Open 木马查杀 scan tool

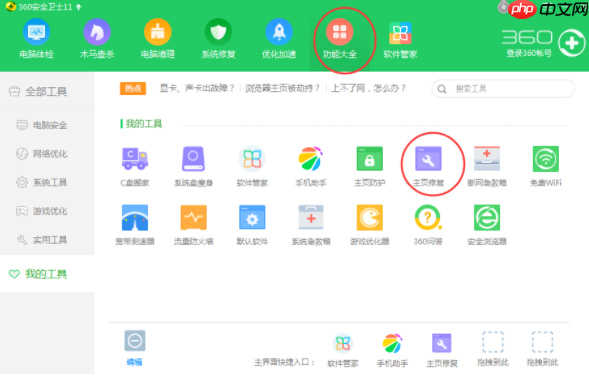coord(97,39)
